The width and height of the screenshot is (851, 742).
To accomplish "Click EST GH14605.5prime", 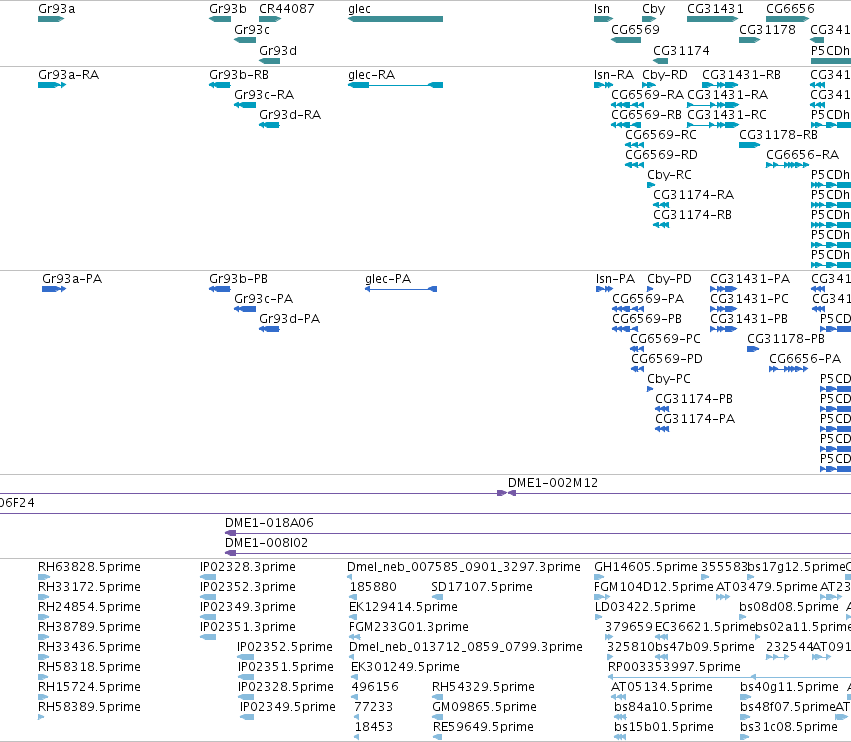I will click(x=646, y=567).
